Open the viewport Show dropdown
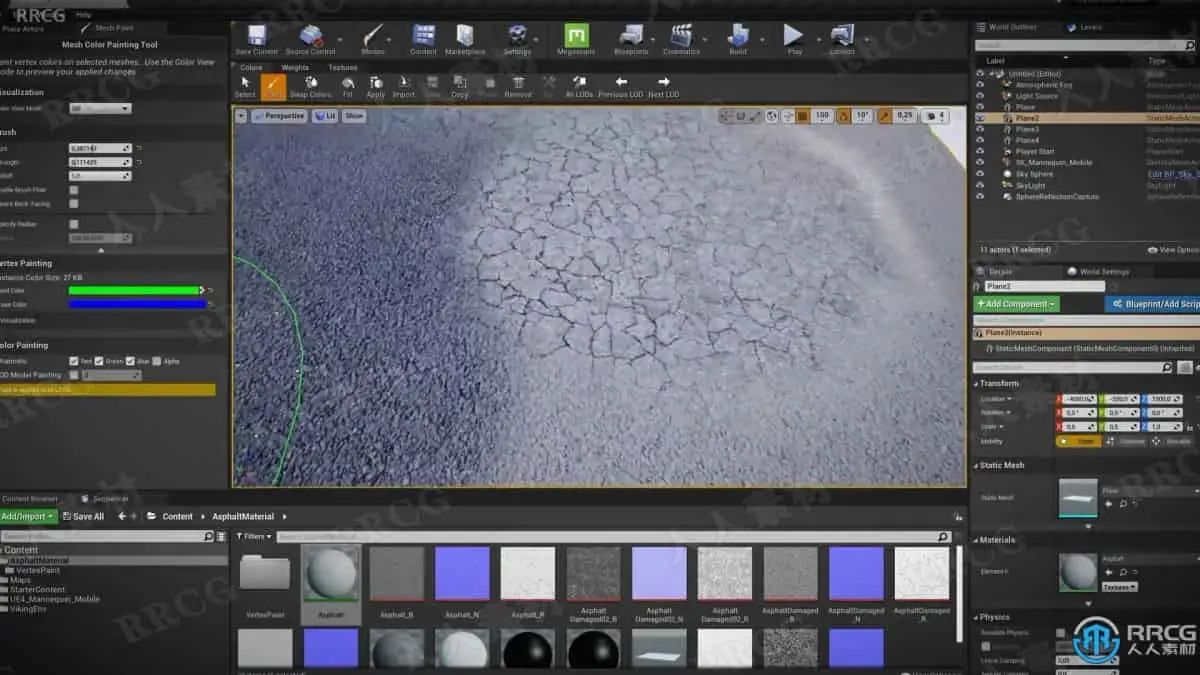 pos(354,116)
